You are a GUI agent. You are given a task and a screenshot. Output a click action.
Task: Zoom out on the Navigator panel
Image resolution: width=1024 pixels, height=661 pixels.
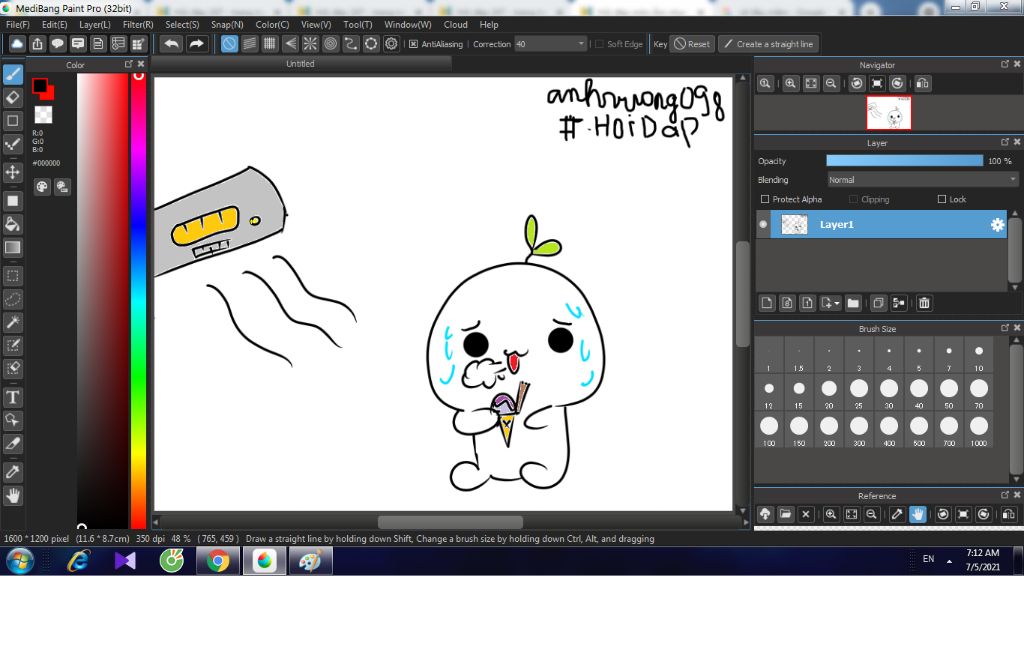pos(831,84)
